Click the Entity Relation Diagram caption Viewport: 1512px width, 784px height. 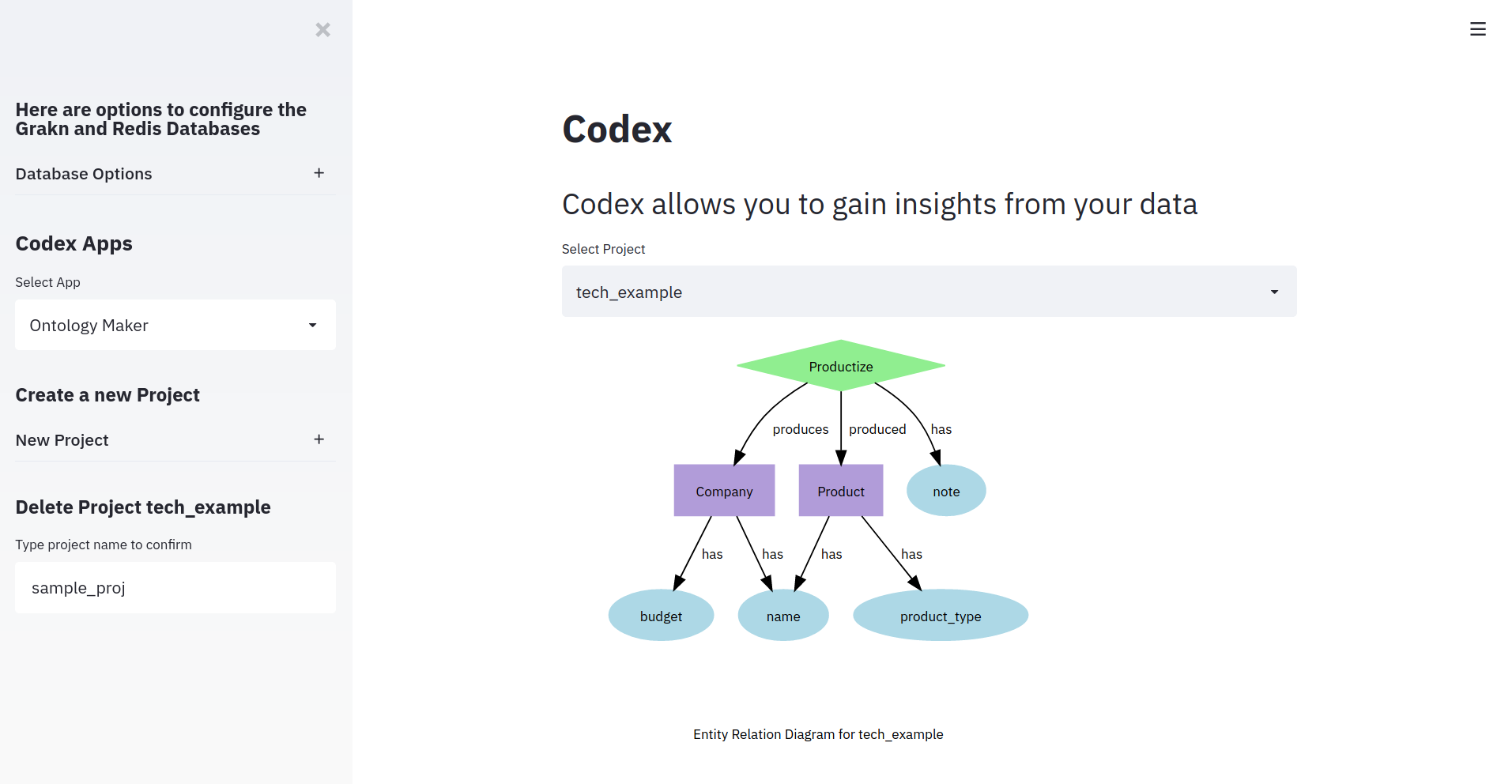[x=817, y=734]
